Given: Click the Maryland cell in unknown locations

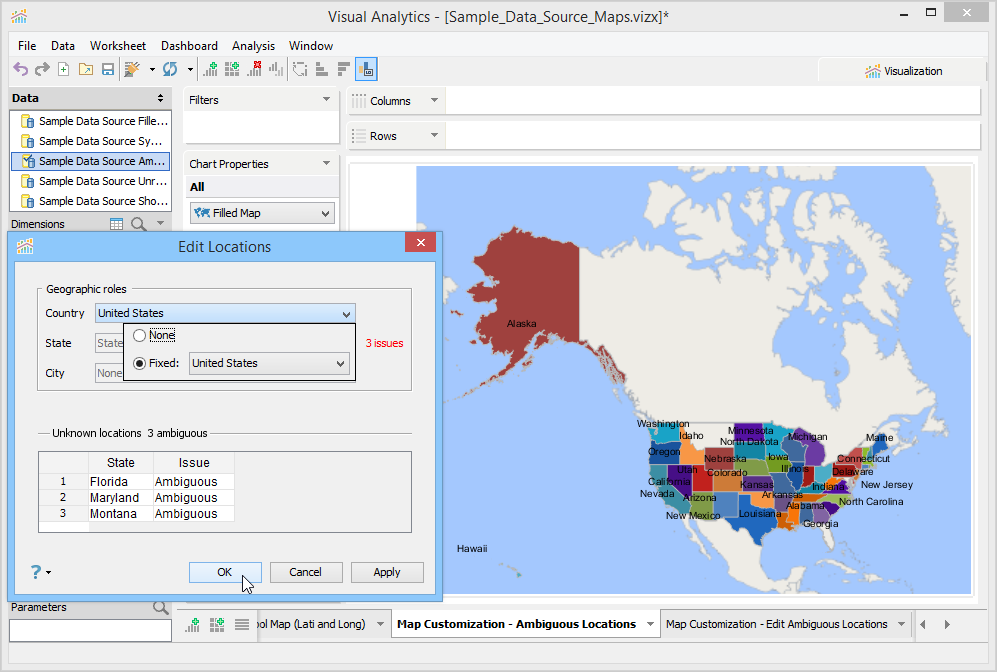Looking at the screenshot, I should (121, 498).
